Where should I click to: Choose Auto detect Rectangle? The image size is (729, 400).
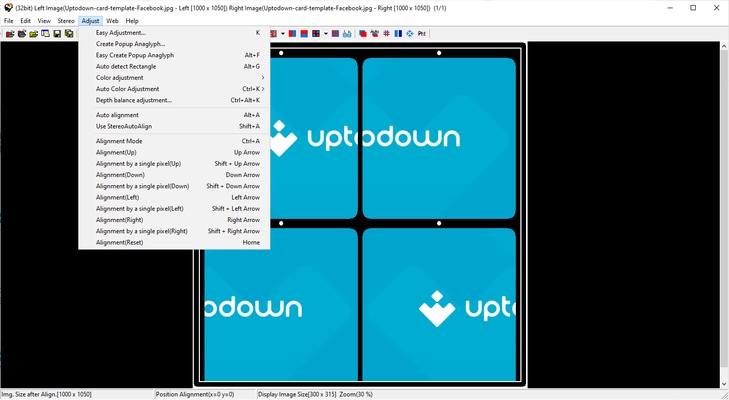pyautogui.click(x=174, y=67)
